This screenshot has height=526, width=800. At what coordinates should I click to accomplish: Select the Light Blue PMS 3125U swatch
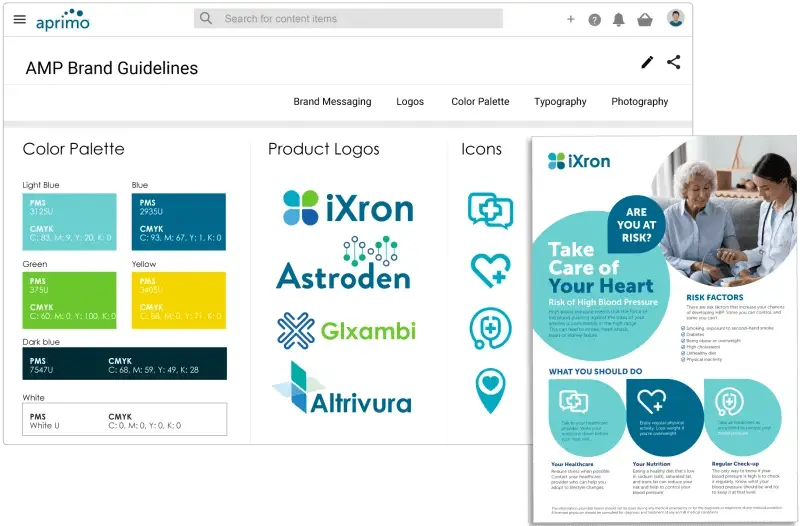click(x=69, y=222)
